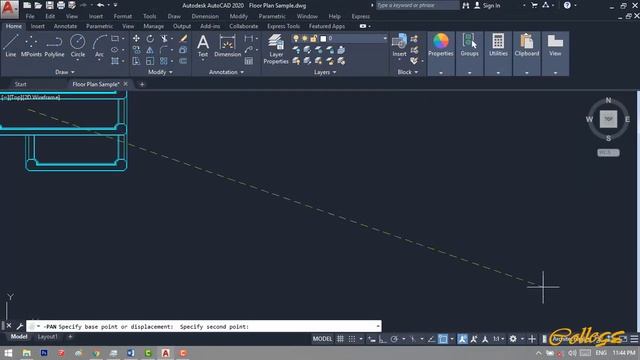Select the Line tool
Screen dimensions: 640x360
[x=11, y=46]
